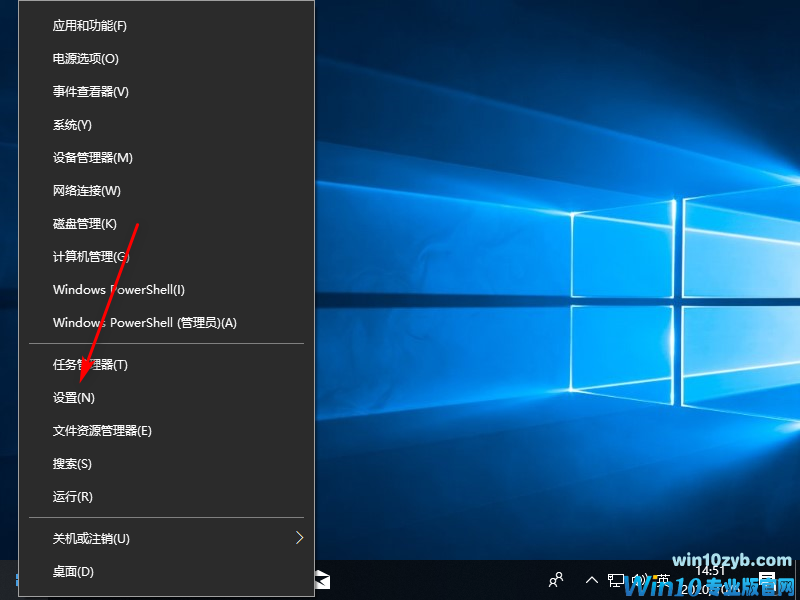Open the 运行(R) dialog
Screen dimensions: 800x600
73,497
